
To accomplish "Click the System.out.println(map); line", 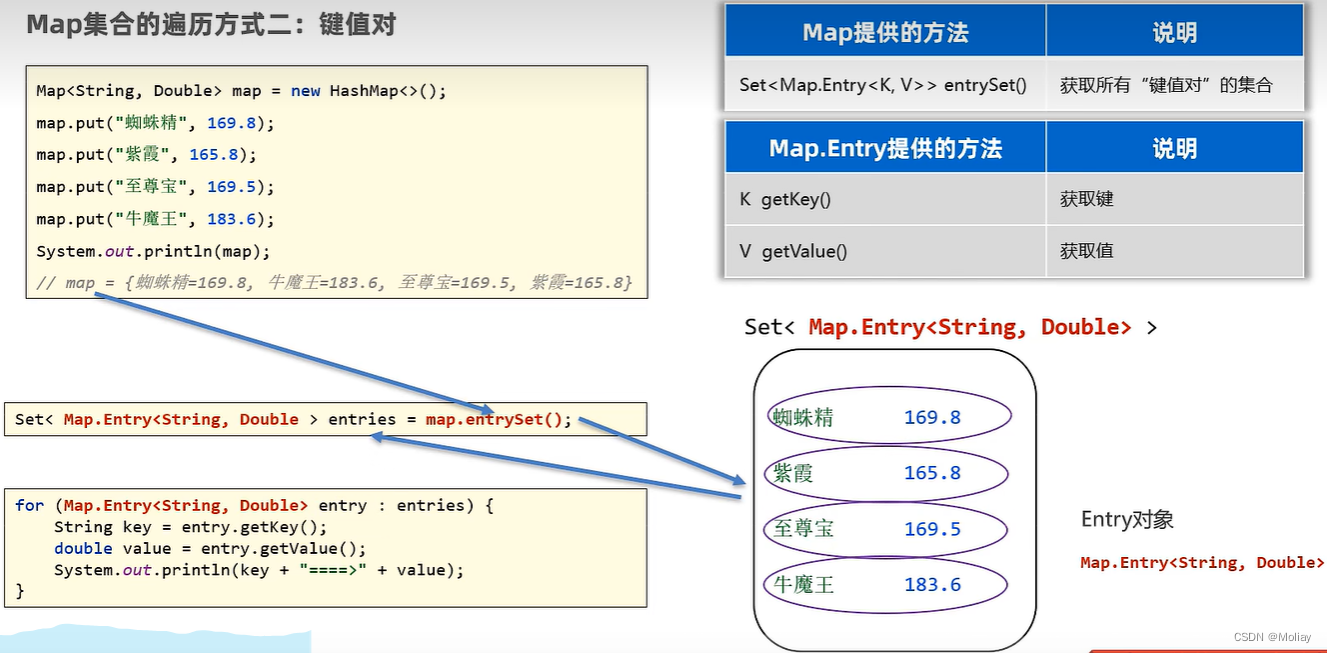I will [153, 251].
